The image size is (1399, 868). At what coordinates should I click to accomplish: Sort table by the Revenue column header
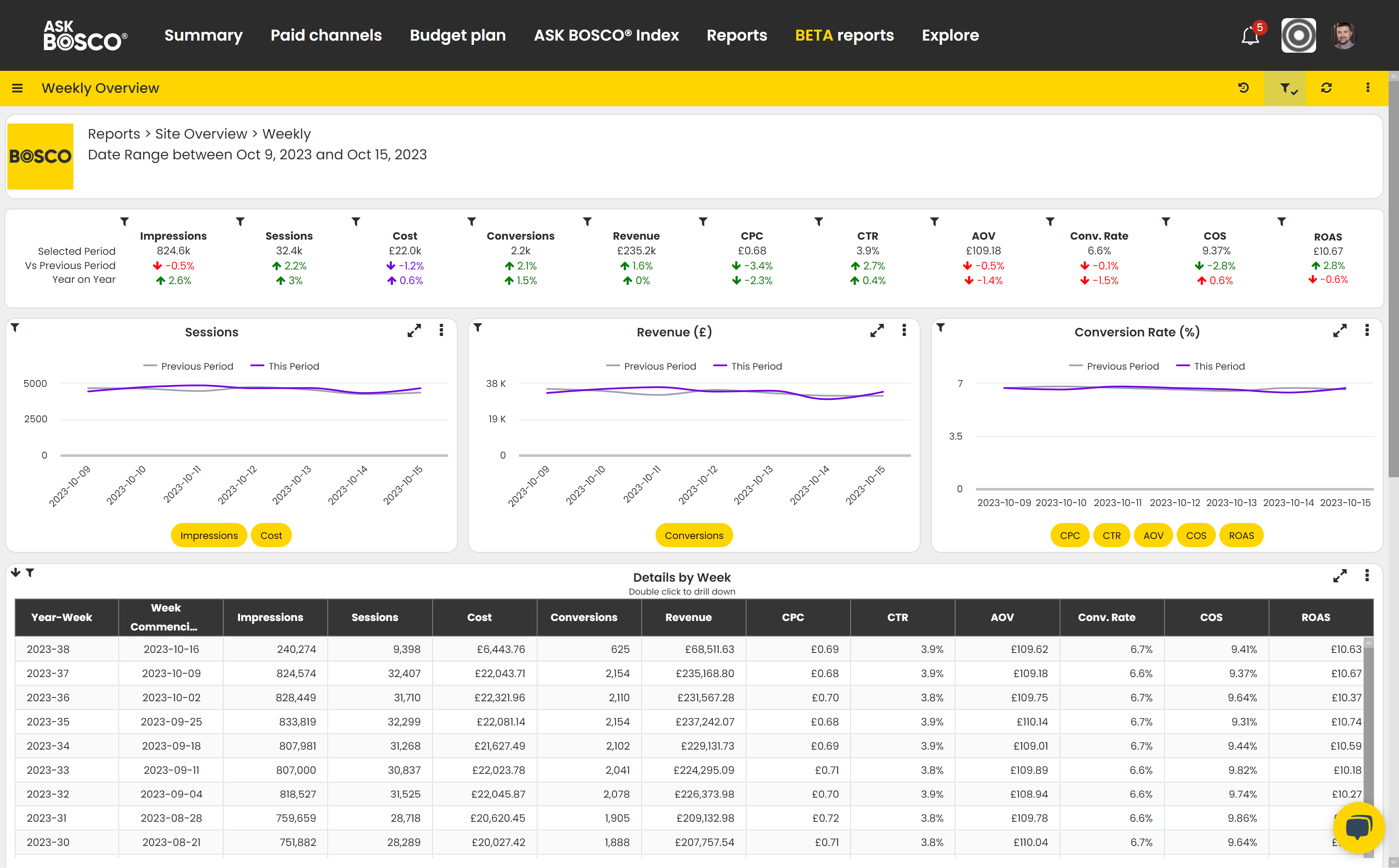689,617
